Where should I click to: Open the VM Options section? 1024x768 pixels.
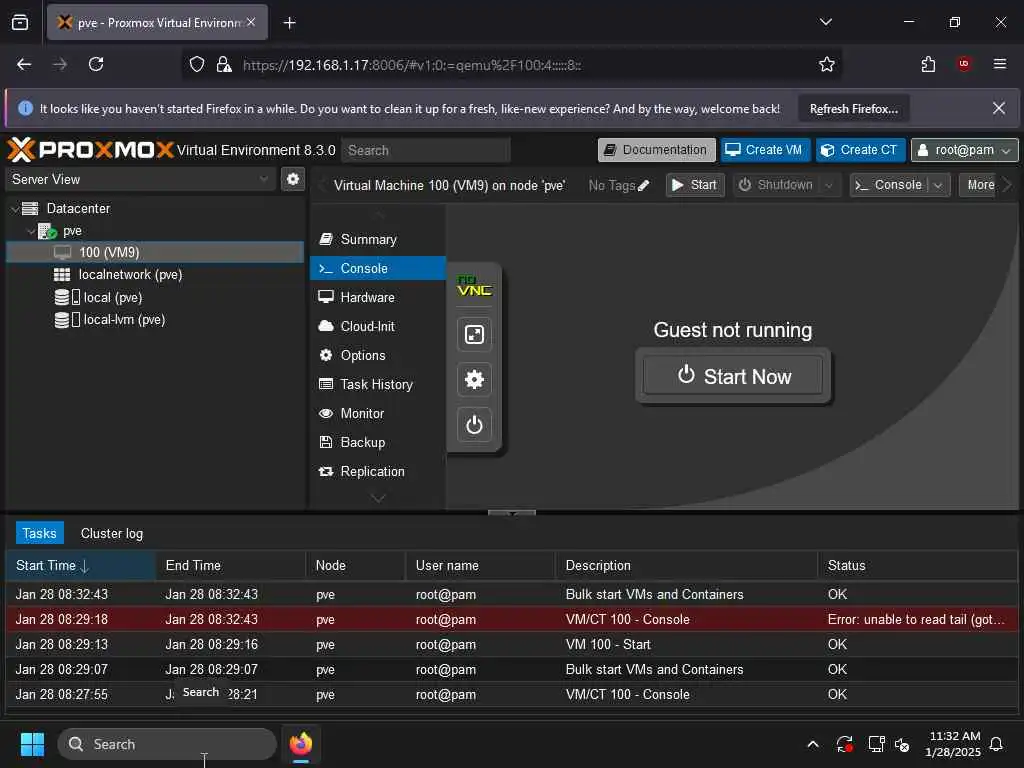[x=377, y=355]
